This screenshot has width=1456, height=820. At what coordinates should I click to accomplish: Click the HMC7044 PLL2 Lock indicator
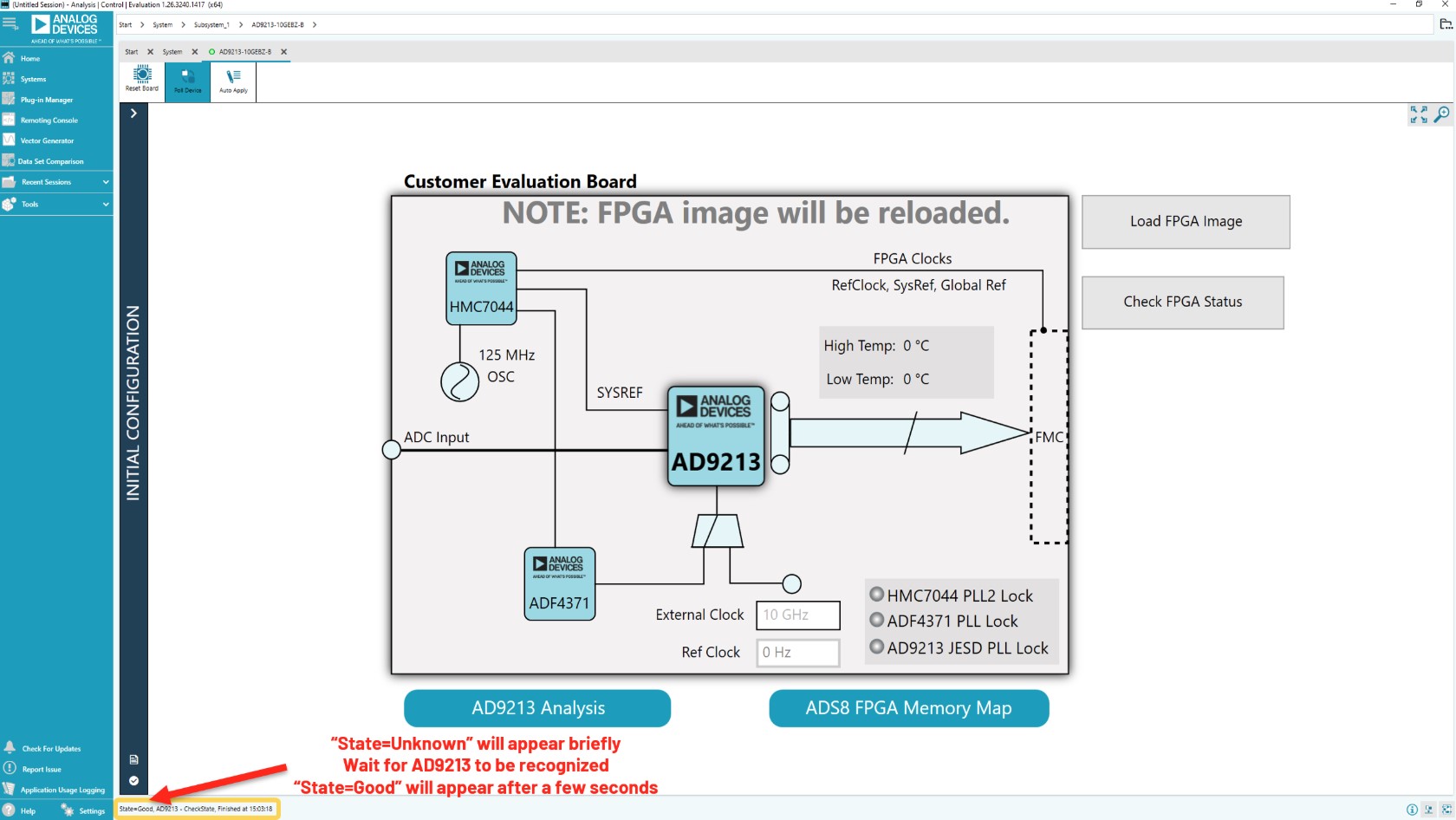878,595
